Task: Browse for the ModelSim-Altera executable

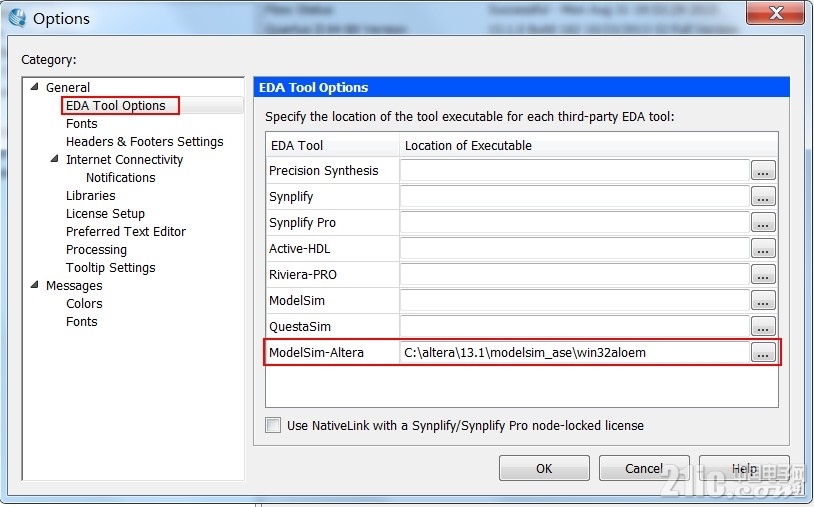Action: coord(763,352)
